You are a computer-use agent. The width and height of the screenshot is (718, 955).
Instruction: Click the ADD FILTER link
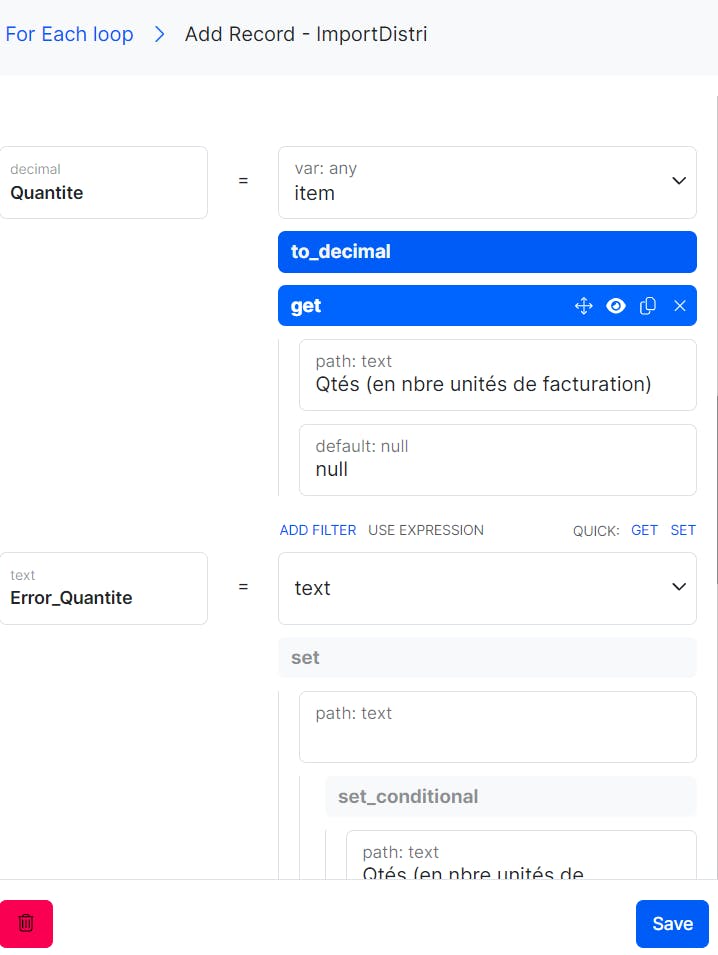click(318, 530)
